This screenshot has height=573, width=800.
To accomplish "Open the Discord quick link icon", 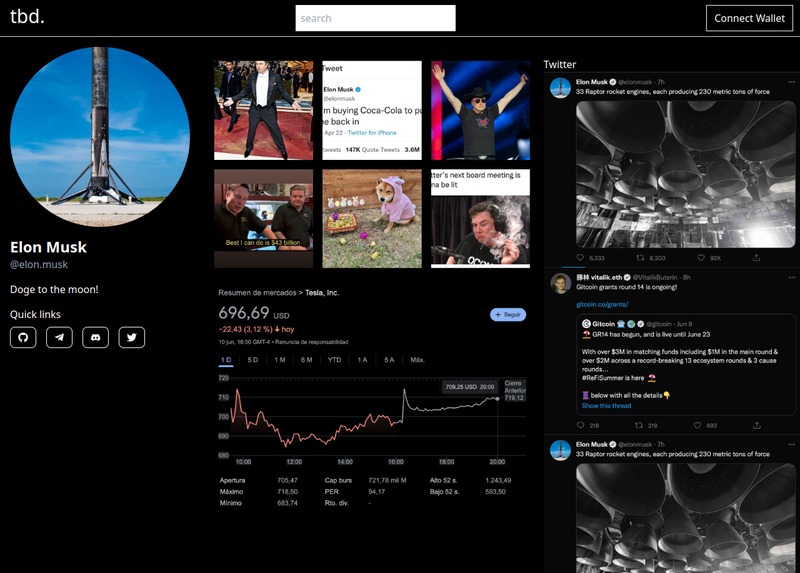I will (95, 337).
